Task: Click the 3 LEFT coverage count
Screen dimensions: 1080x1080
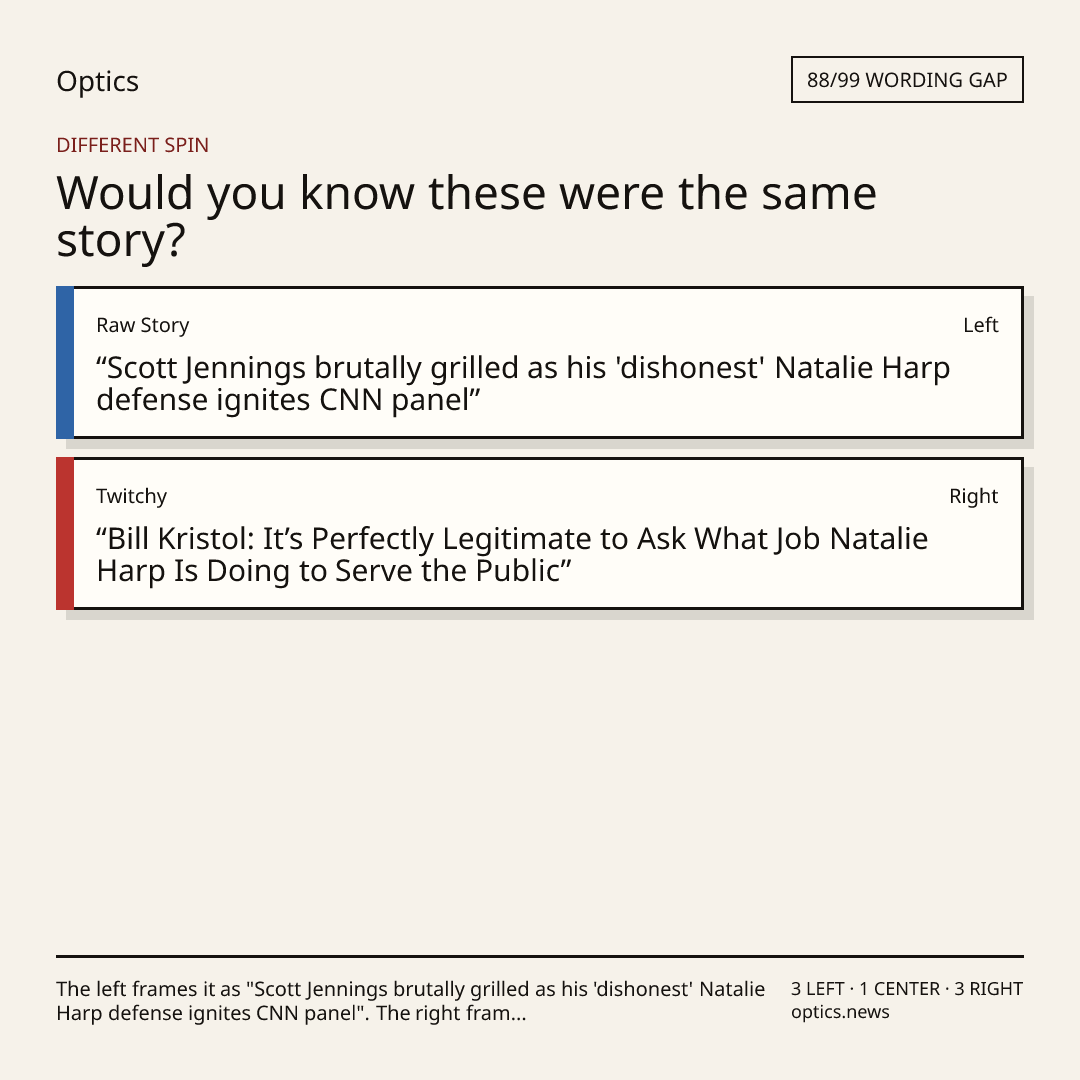Action: [818, 989]
